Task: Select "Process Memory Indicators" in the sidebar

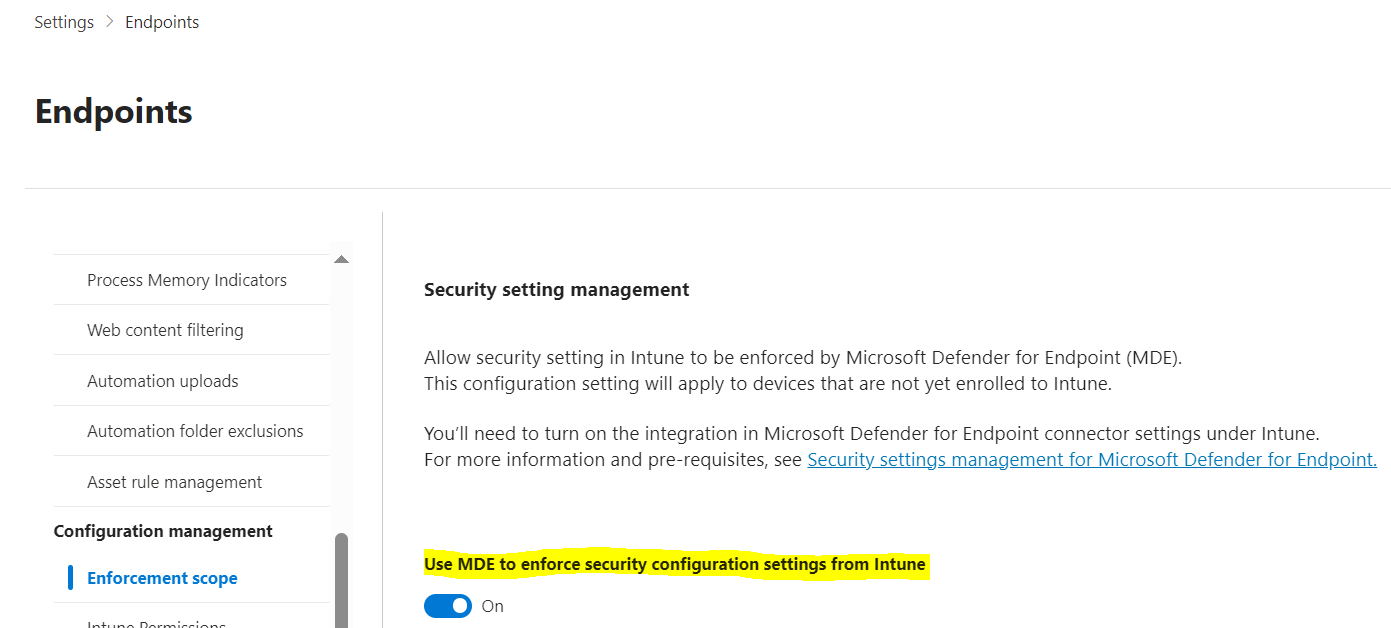Action: [186, 279]
